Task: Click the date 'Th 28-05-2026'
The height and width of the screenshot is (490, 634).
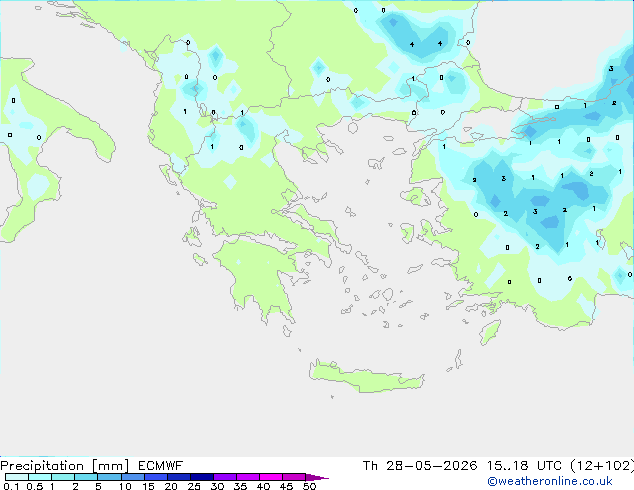Action: [x=420, y=466]
